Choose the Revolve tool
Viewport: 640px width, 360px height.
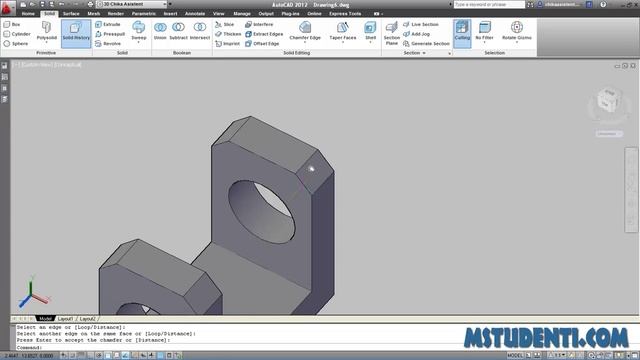pyautogui.click(x=108, y=43)
